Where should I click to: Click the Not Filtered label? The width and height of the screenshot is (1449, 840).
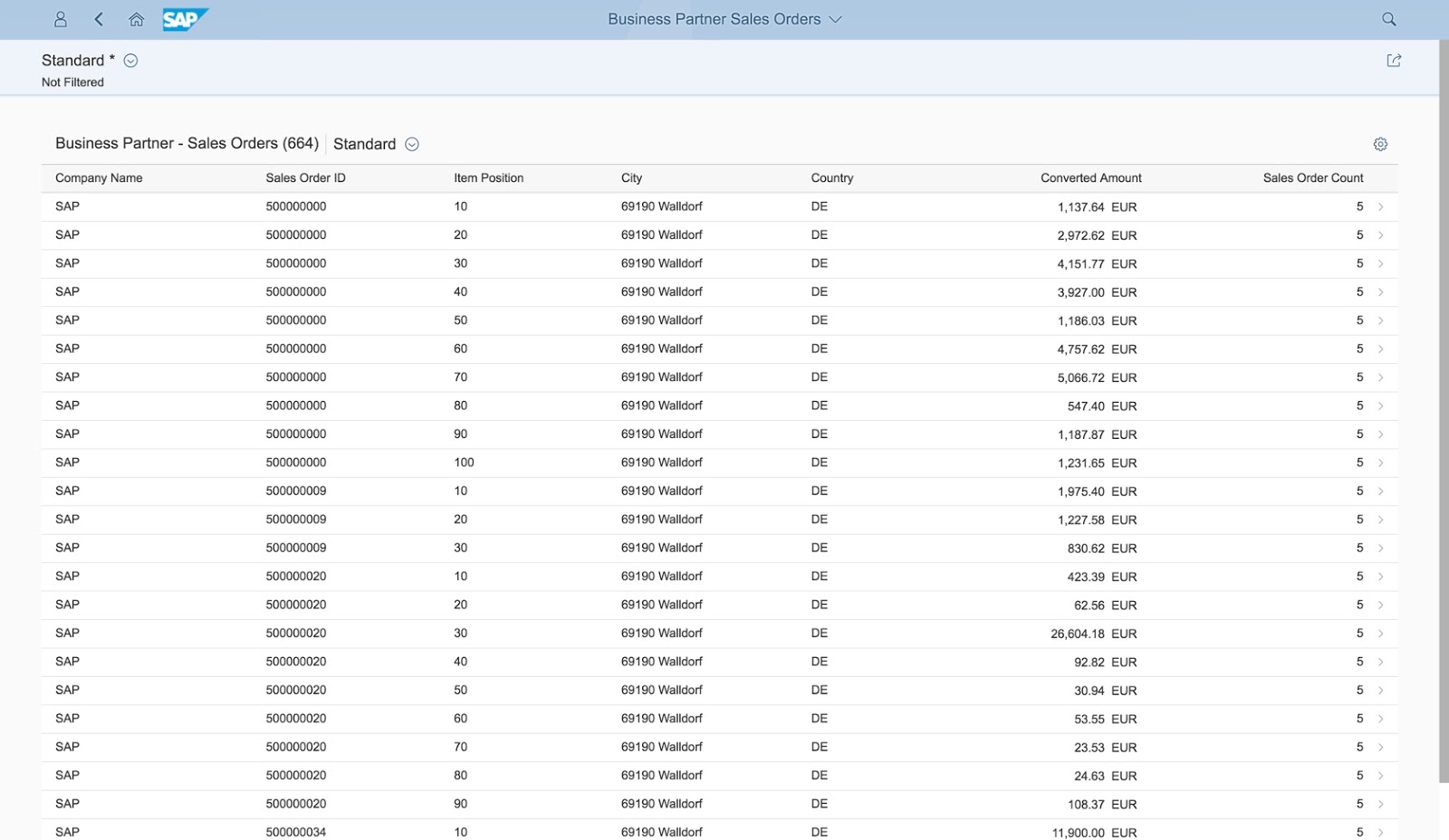72,81
